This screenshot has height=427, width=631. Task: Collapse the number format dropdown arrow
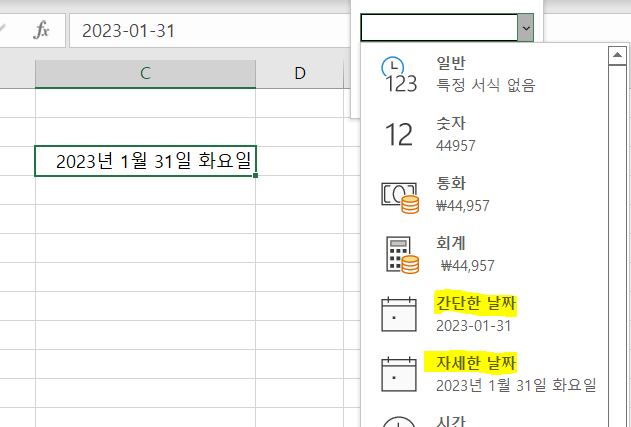(x=525, y=28)
